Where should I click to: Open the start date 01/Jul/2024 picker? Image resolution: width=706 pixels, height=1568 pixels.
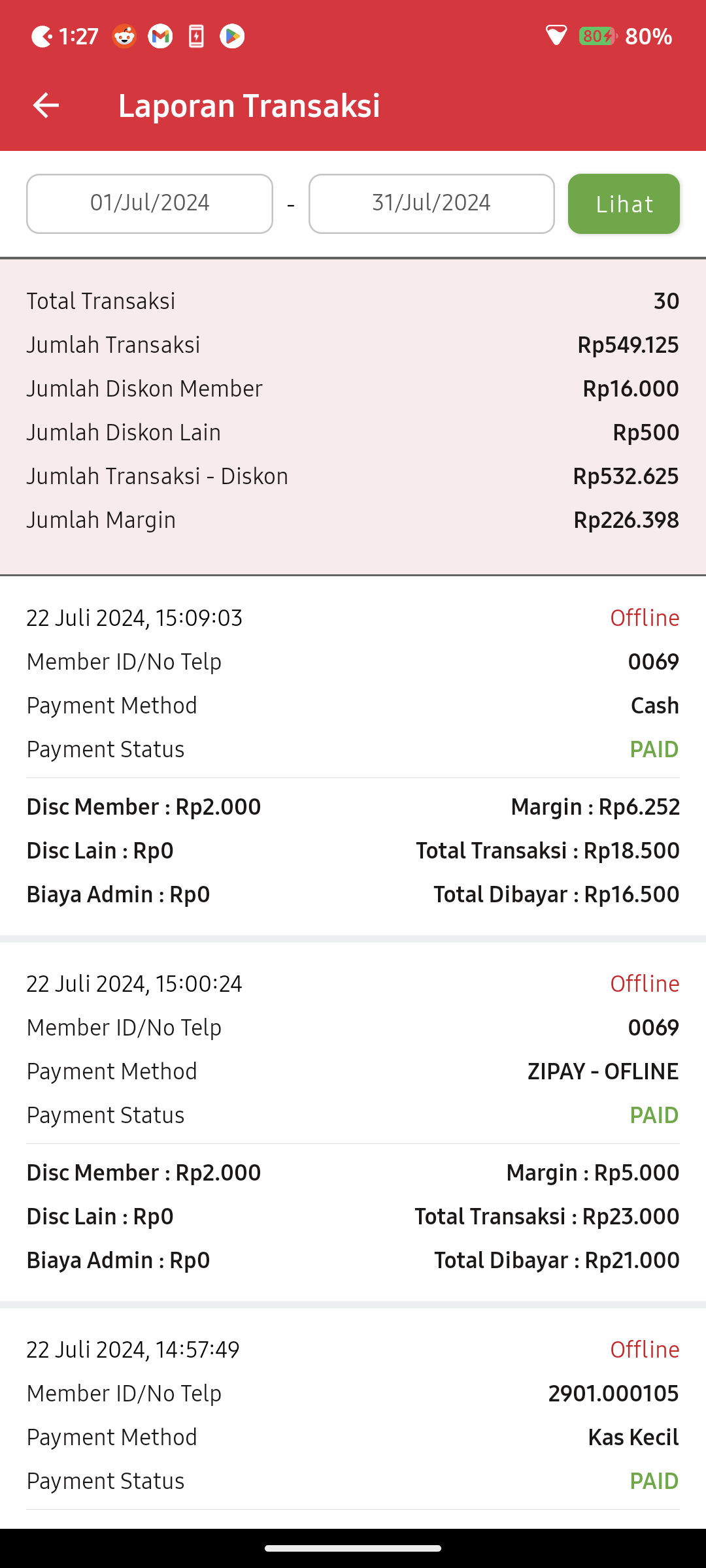[150, 203]
